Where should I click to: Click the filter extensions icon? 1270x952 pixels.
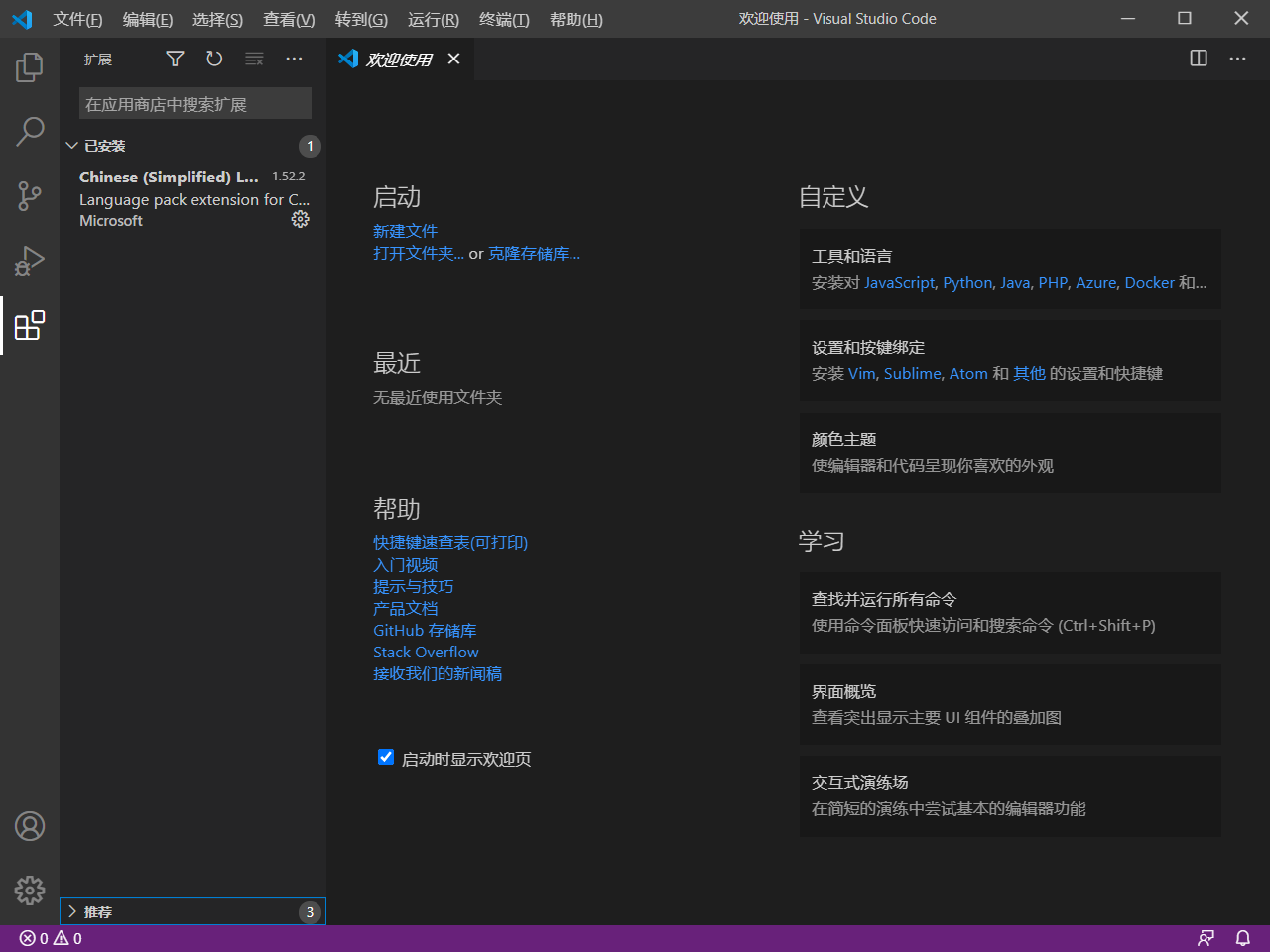click(x=175, y=59)
